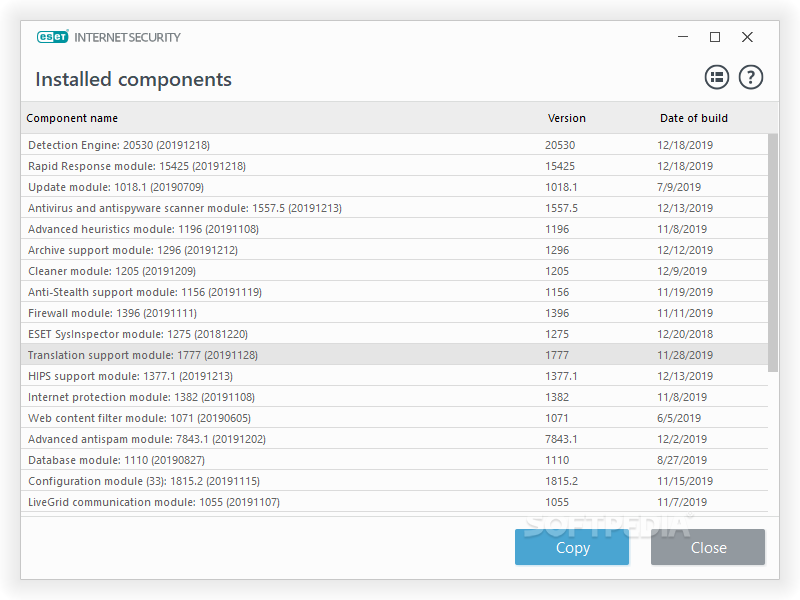This screenshot has width=800, height=600.
Task: Select Archive support module: 1296 row
Action: 394,250
